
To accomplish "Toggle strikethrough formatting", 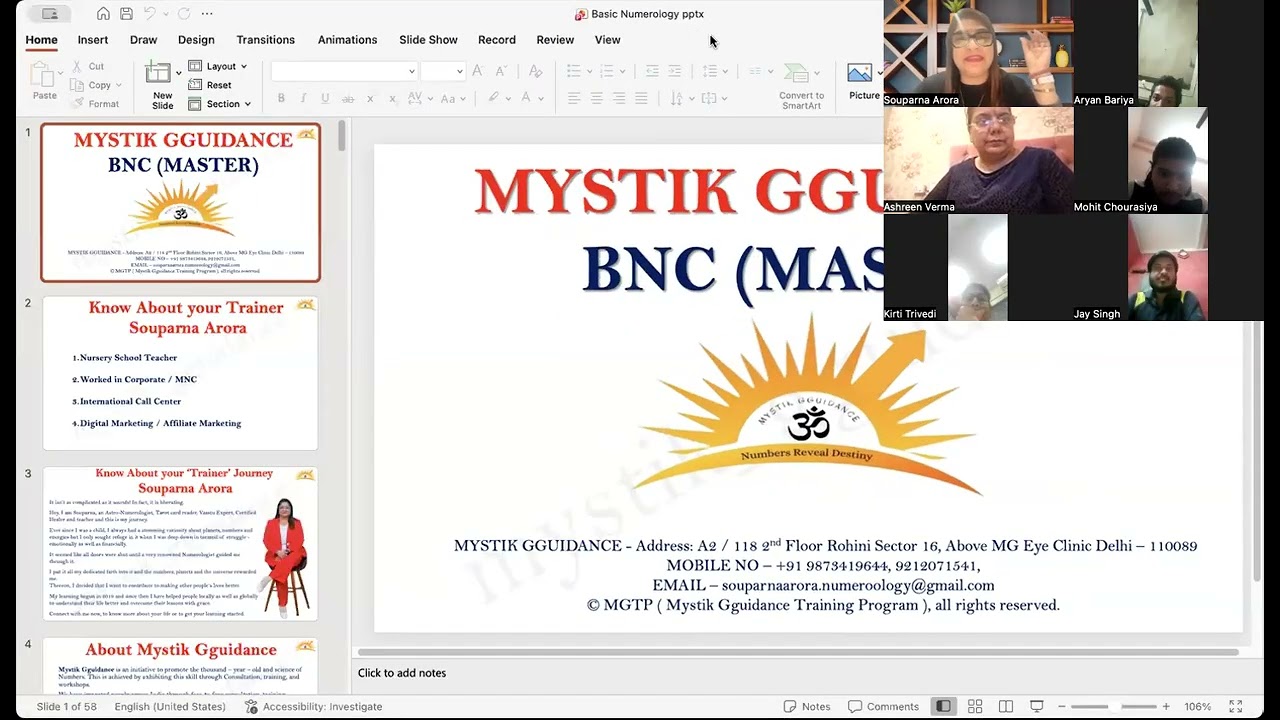I will pos(348,98).
